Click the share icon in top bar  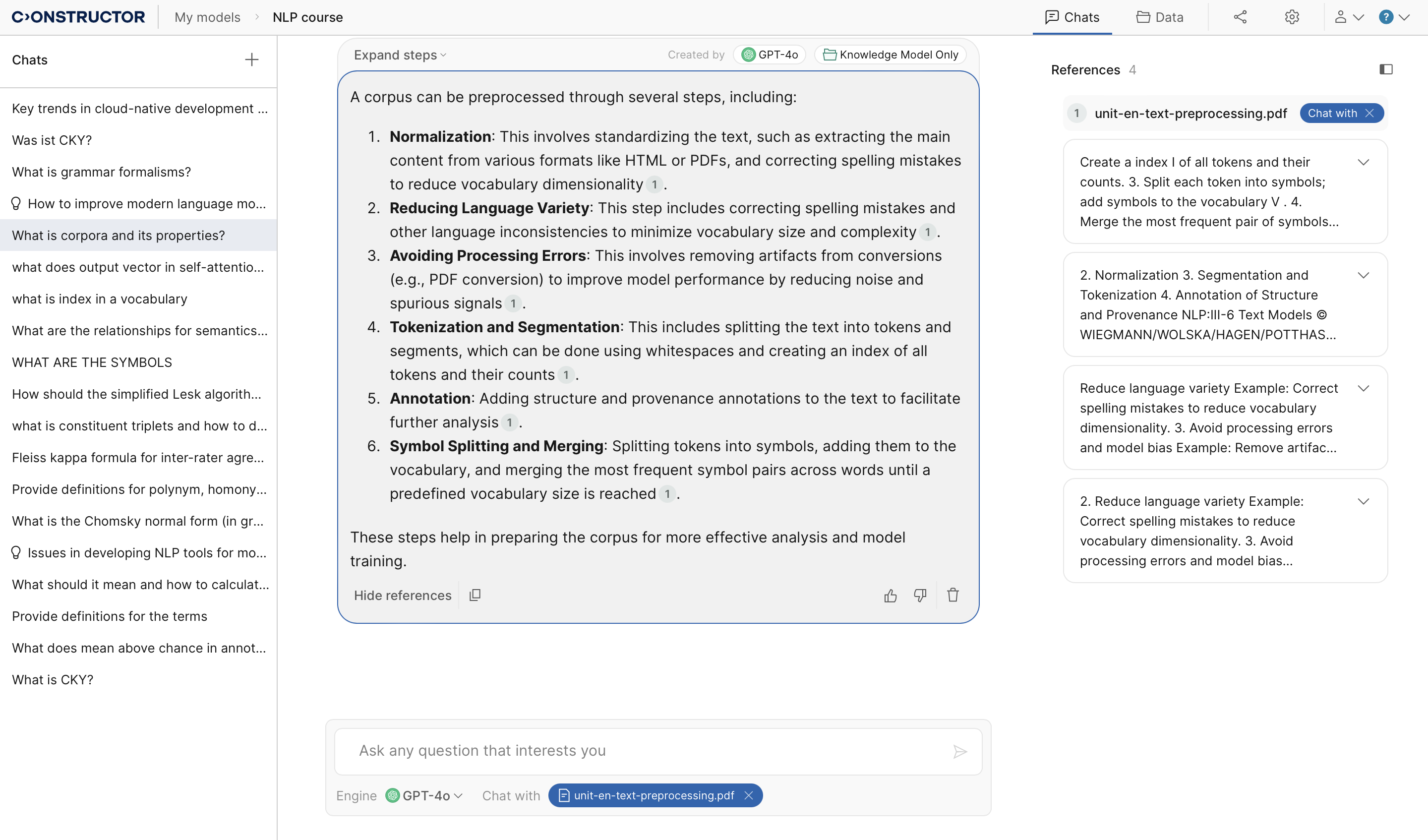1240,17
